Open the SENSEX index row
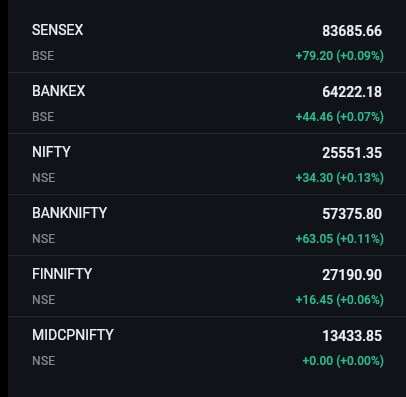 [x=207, y=42]
